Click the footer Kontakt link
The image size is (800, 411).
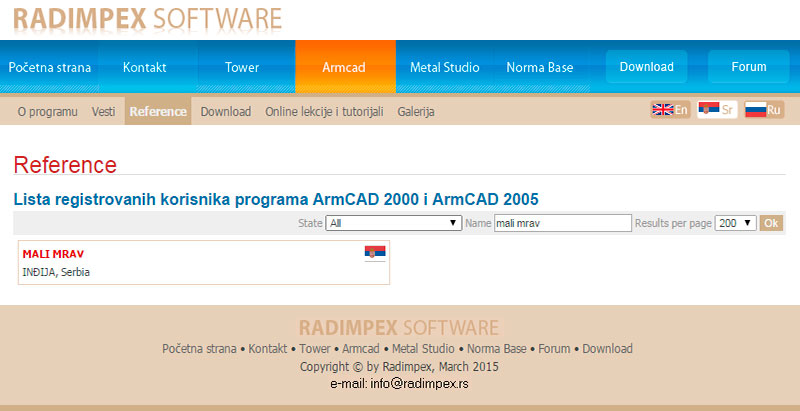(x=267, y=349)
